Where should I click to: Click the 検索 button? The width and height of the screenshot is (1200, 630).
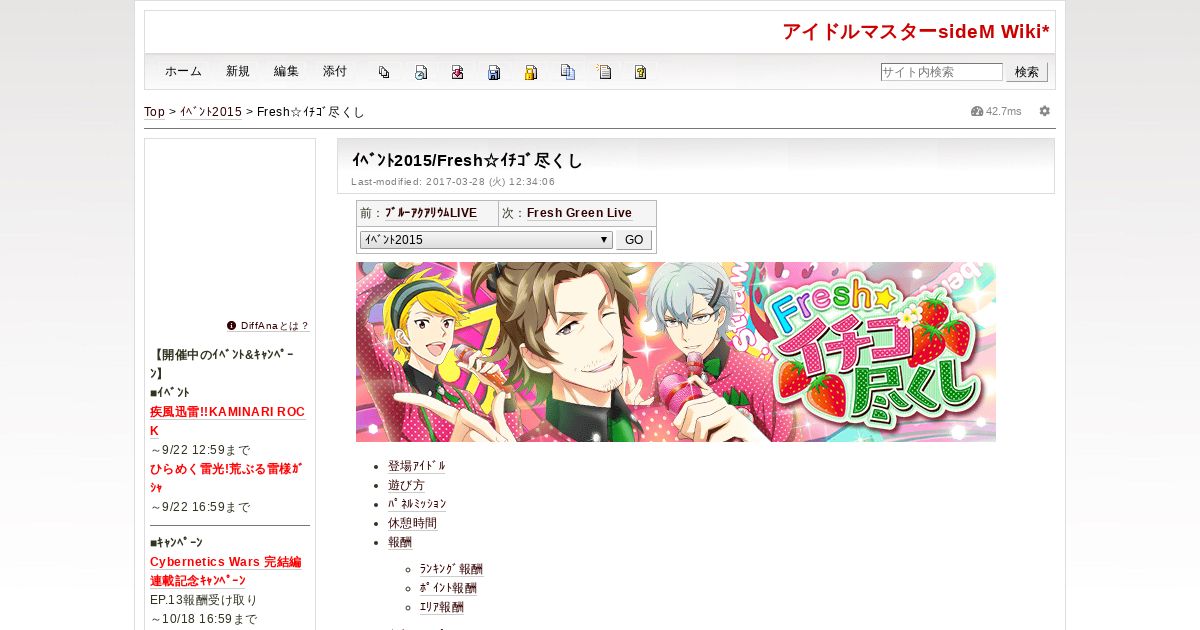[1027, 72]
